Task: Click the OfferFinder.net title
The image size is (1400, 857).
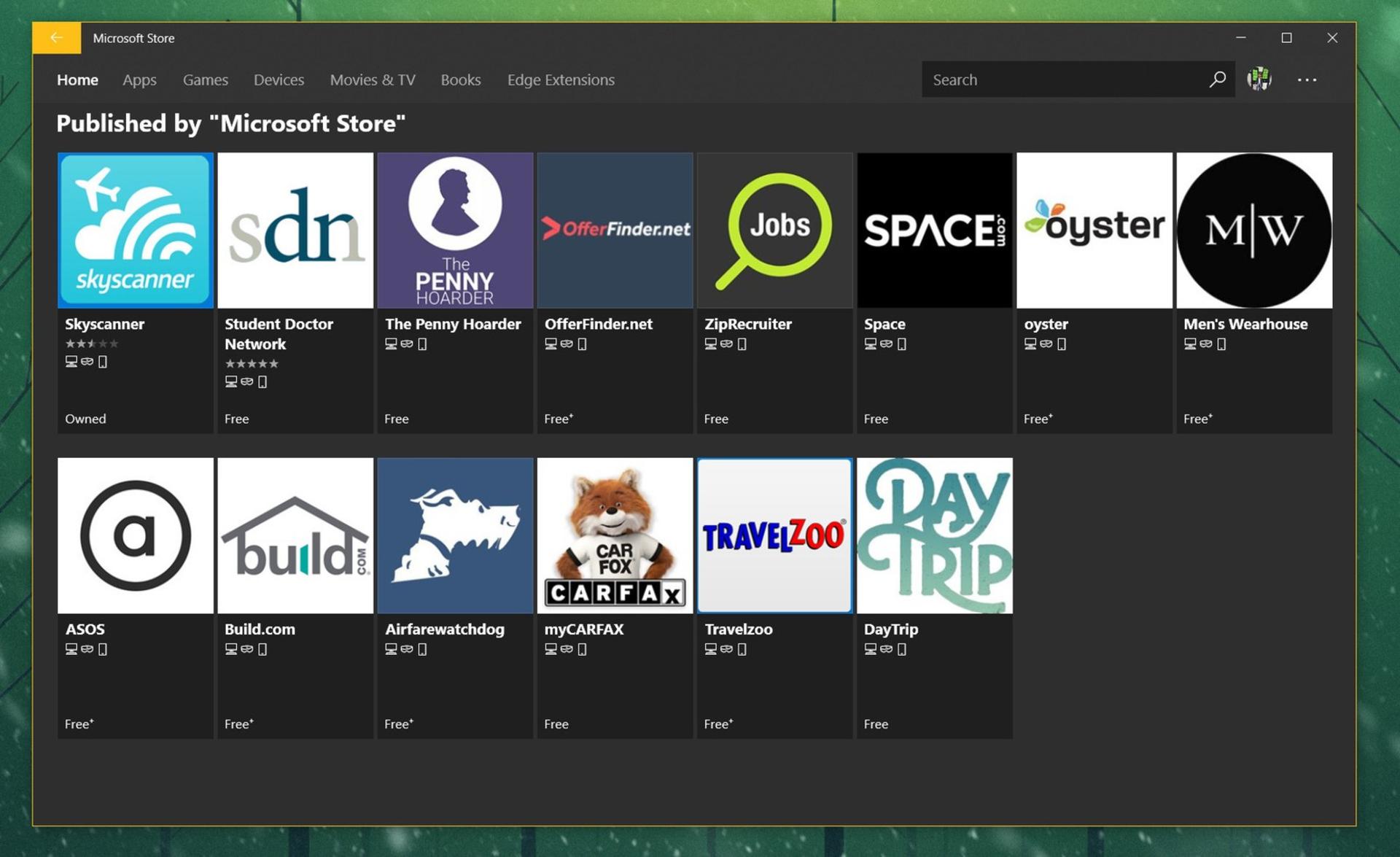Action: pos(598,324)
